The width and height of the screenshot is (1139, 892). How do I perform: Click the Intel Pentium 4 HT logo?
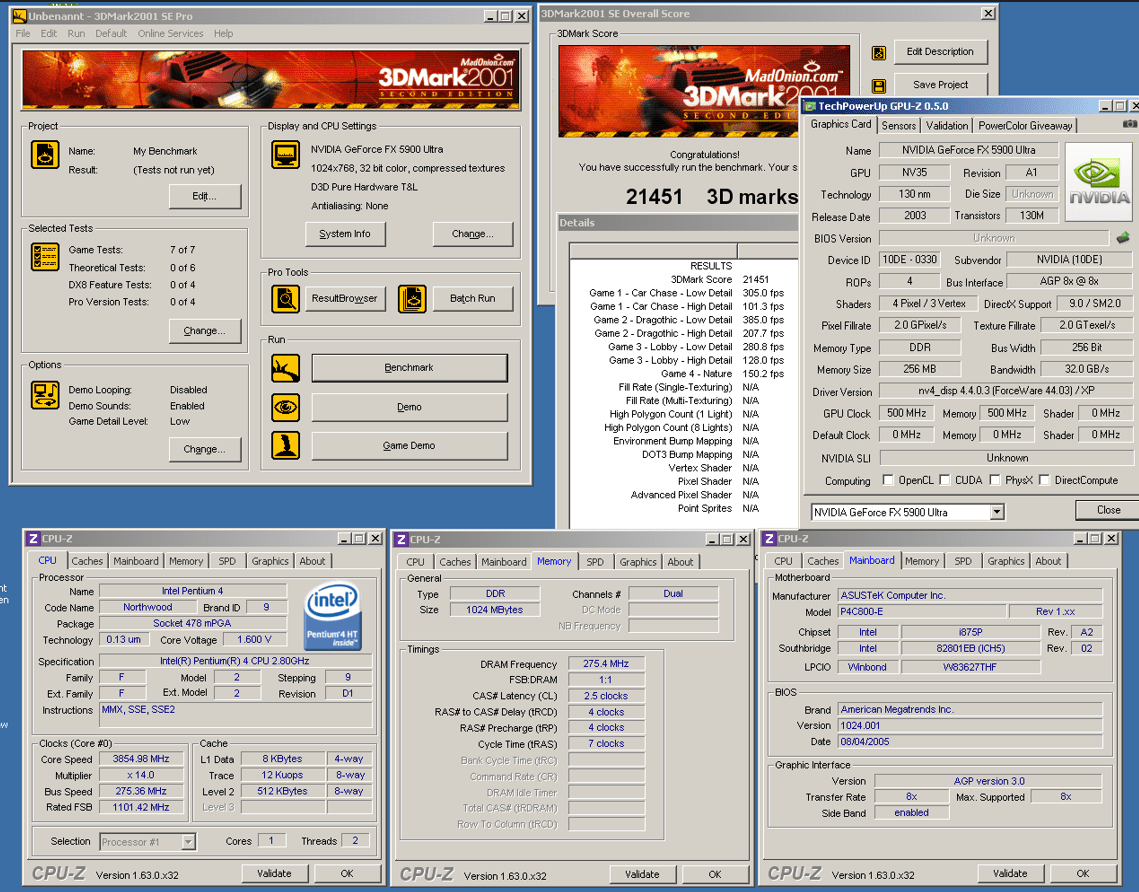(x=333, y=617)
